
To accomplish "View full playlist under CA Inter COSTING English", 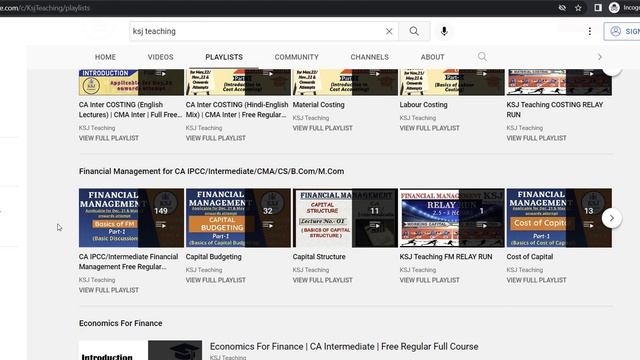I will tap(109, 138).
